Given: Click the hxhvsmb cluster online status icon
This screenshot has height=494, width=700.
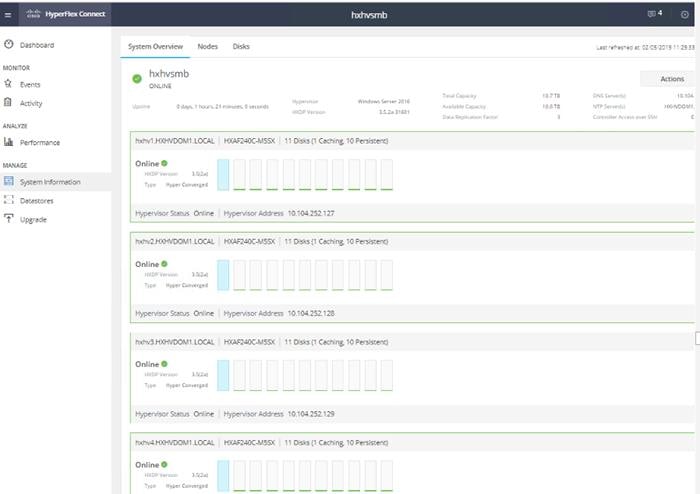Looking at the screenshot, I should click(137, 79).
